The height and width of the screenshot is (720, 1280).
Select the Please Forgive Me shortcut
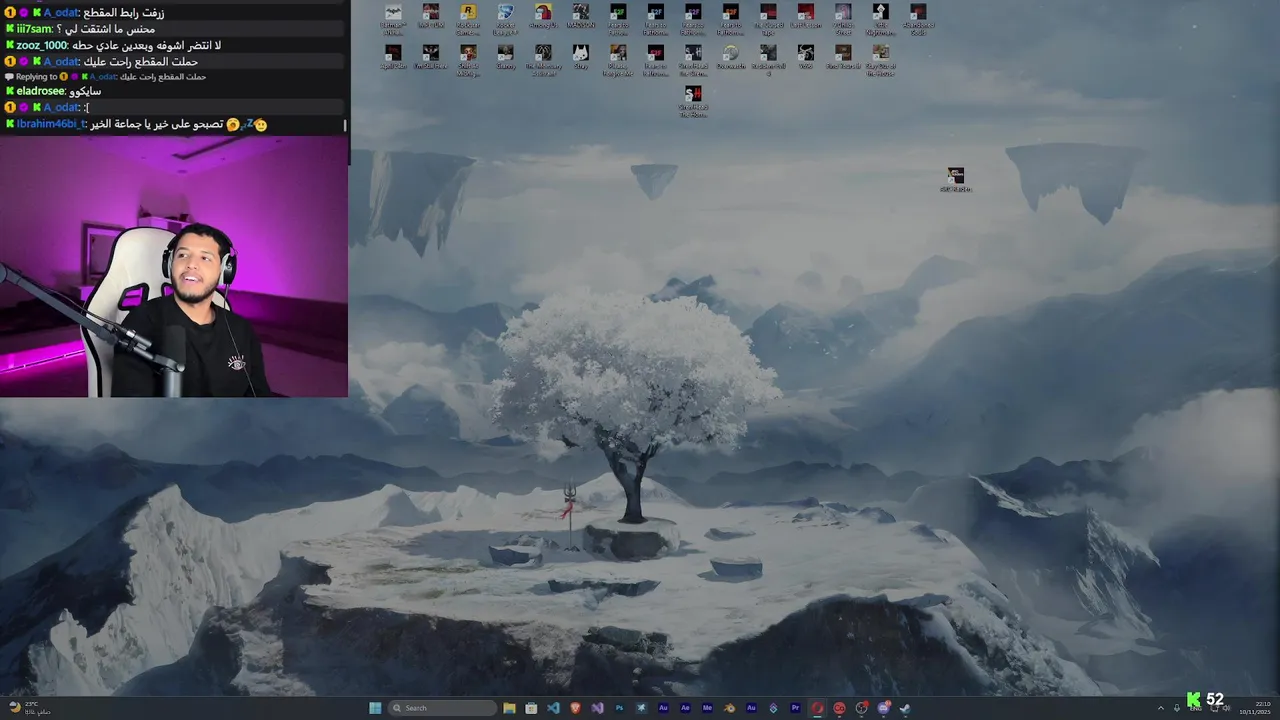[x=618, y=59]
